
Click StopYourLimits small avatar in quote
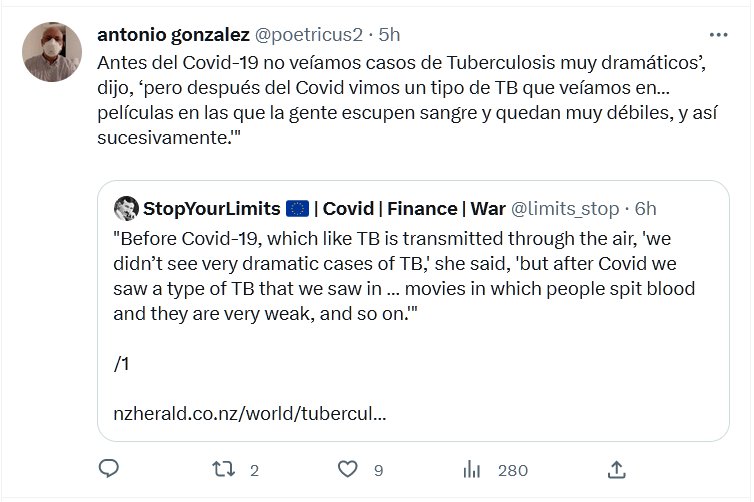coord(126,208)
